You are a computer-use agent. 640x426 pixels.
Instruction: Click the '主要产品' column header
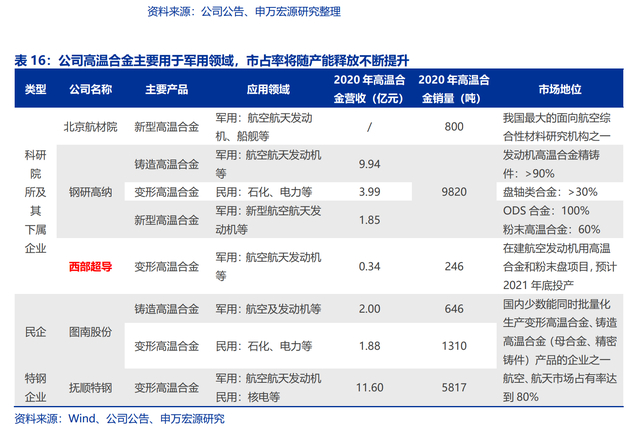click(x=167, y=89)
